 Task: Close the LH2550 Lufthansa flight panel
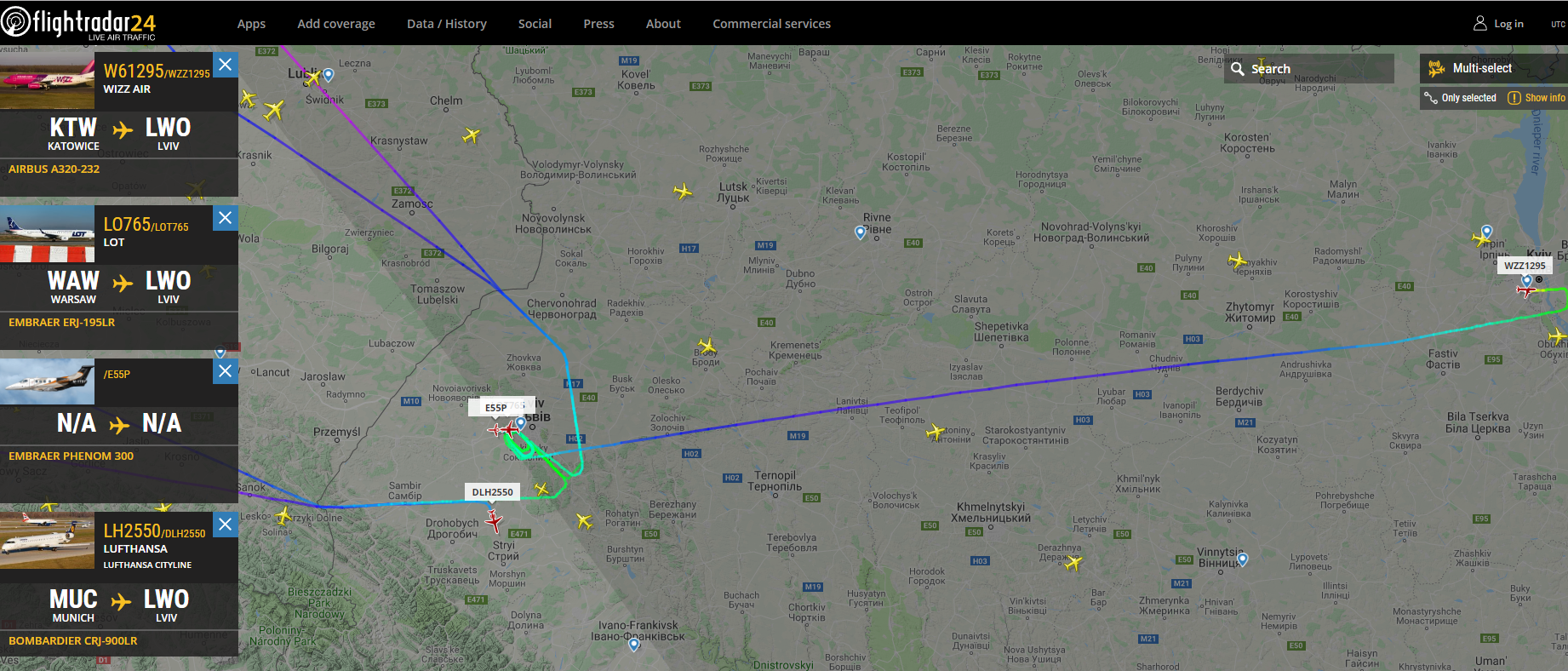pos(225,525)
